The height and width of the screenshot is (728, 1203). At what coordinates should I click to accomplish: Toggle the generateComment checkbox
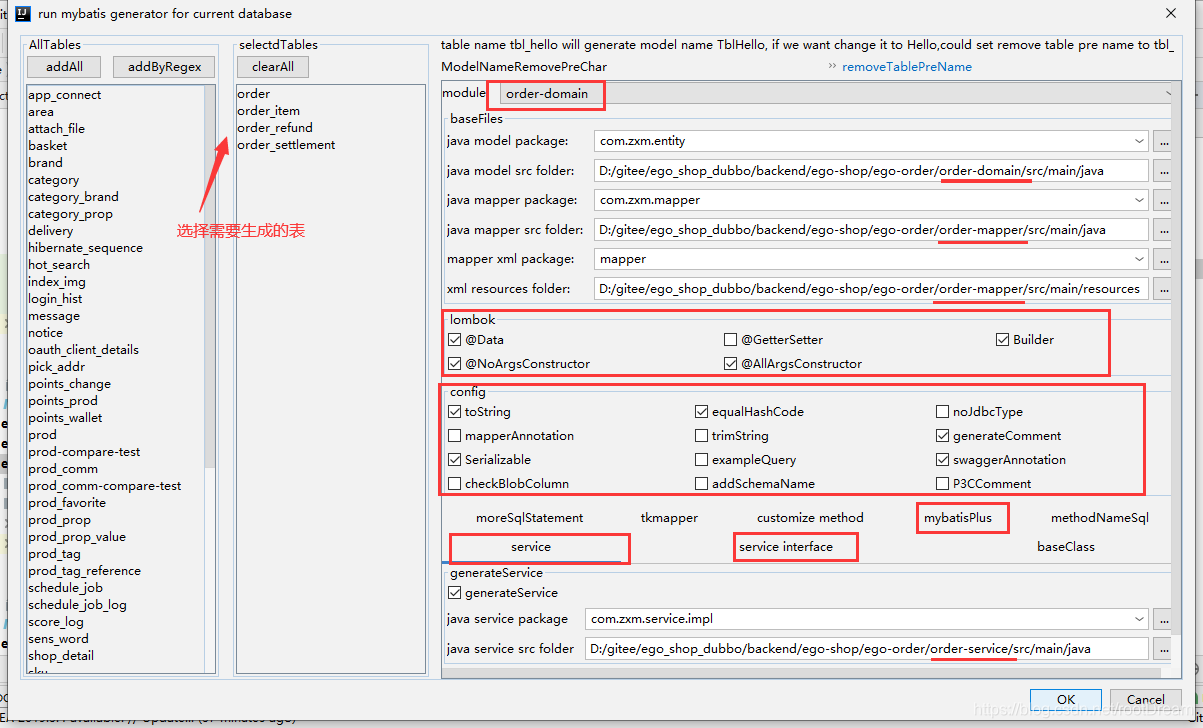click(x=942, y=436)
